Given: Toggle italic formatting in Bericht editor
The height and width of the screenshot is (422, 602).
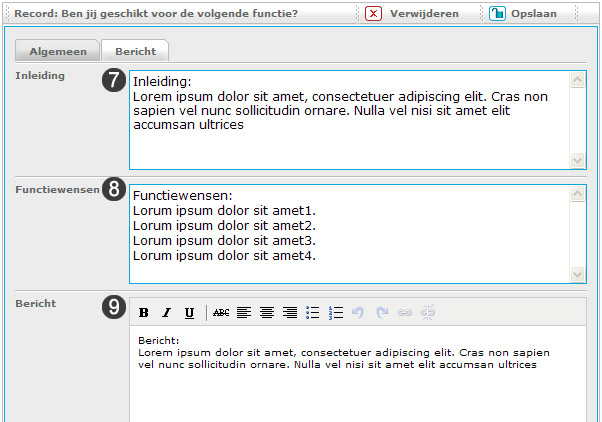Looking at the screenshot, I should 167,313.
